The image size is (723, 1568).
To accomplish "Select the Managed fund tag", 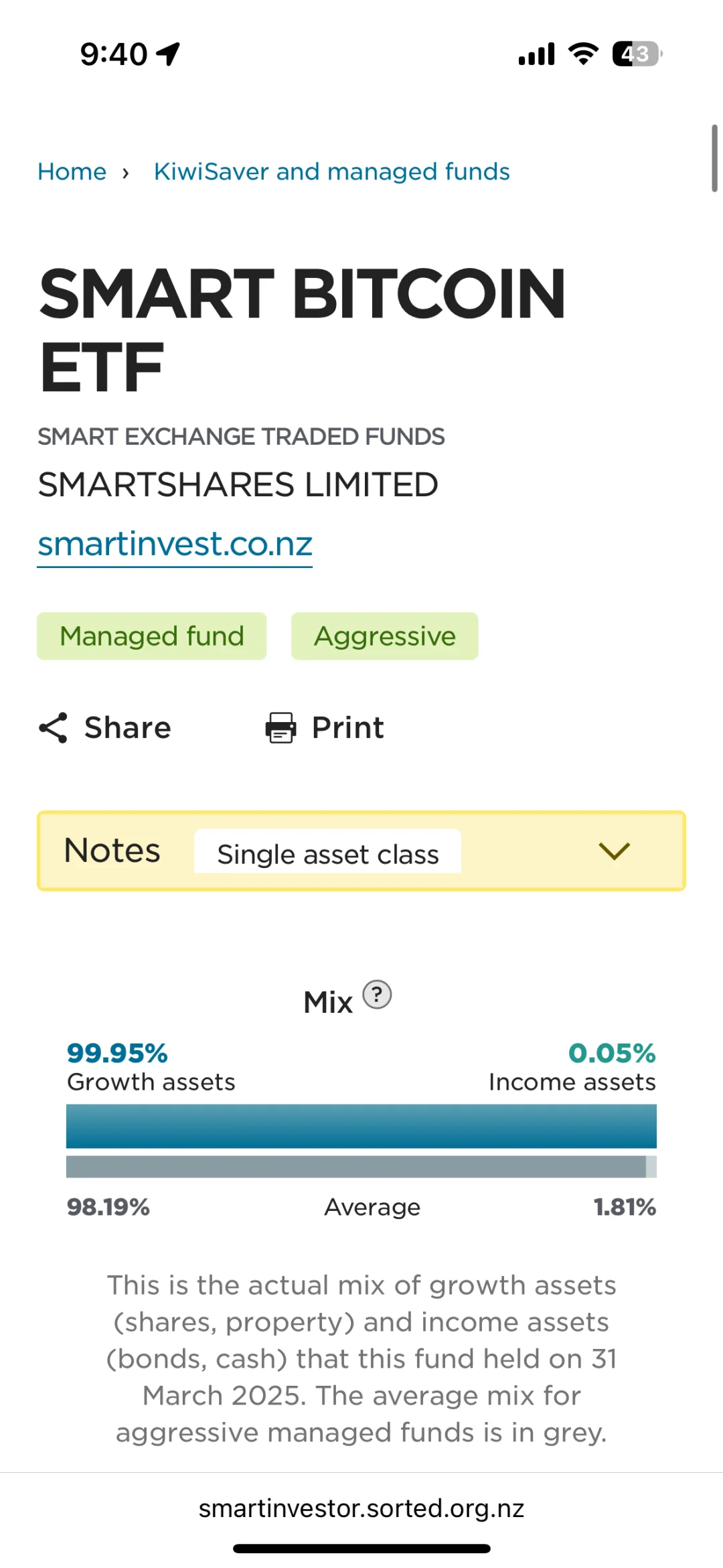I will pyautogui.click(x=152, y=636).
